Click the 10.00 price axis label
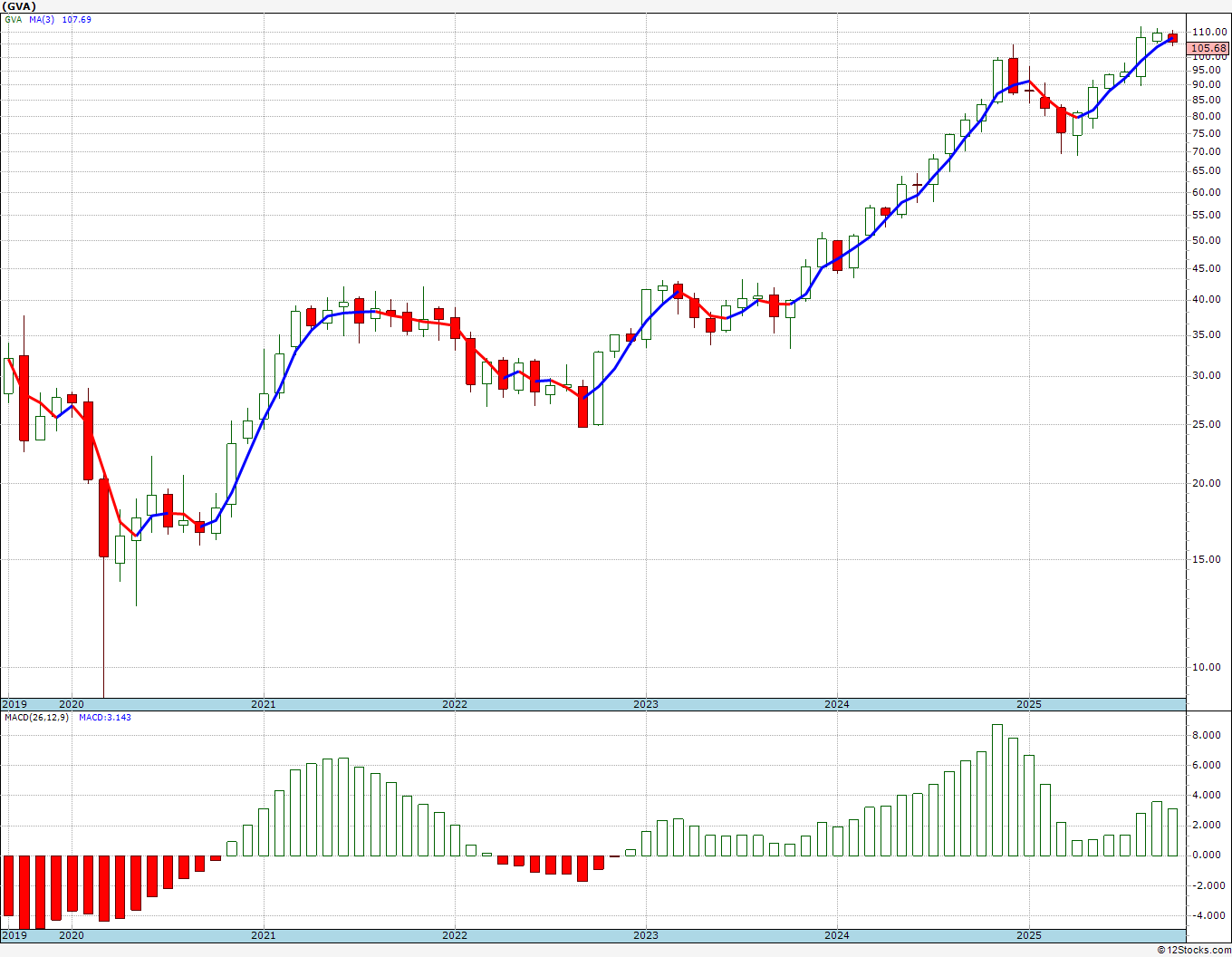1232x957 pixels. point(1206,668)
